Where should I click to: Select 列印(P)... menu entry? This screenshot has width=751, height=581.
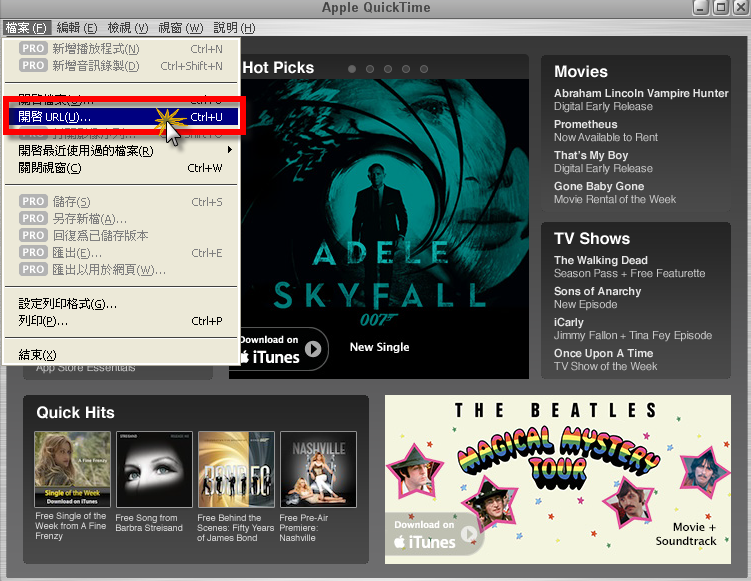(x=122, y=321)
